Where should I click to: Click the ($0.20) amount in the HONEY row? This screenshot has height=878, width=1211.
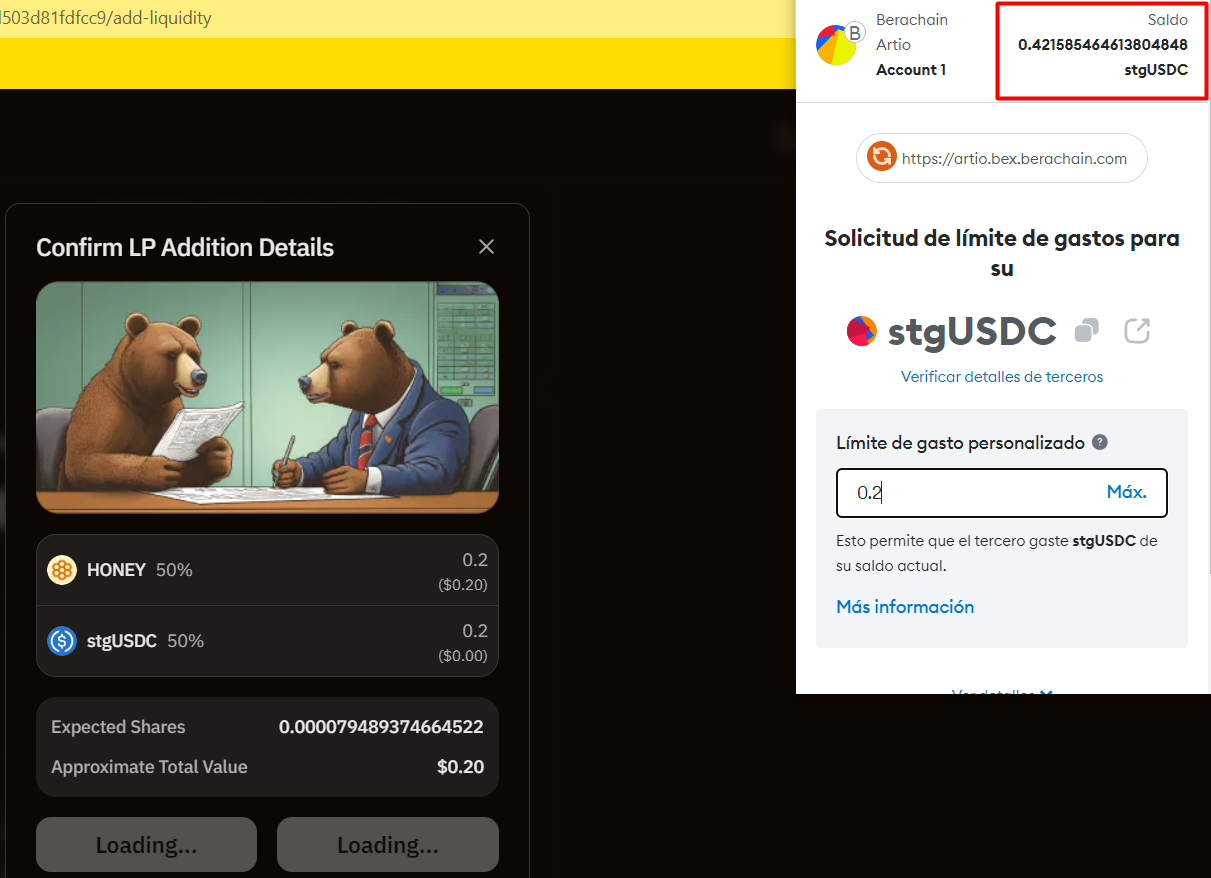[463, 585]
